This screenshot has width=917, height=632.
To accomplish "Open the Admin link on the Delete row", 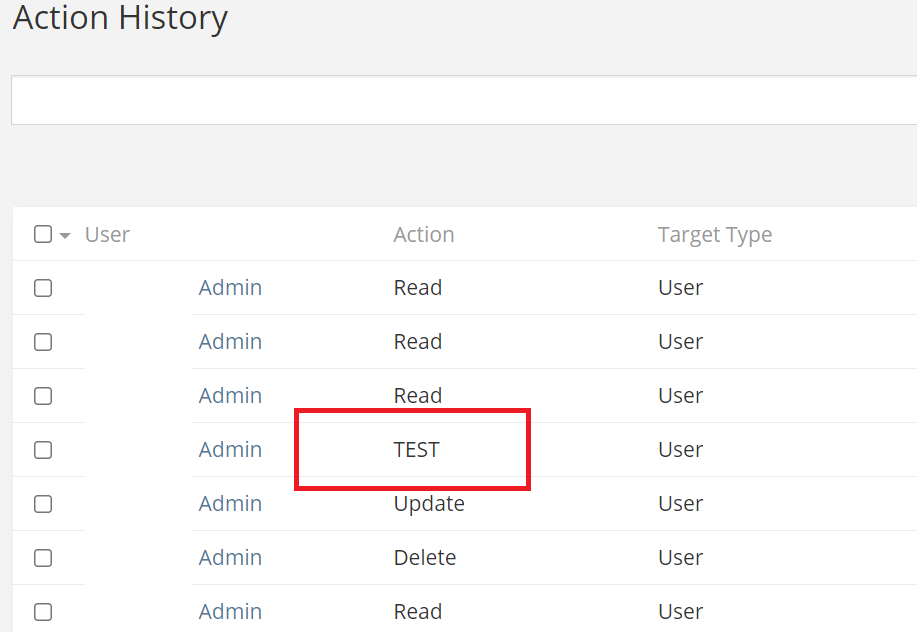I will (x=230, y=557).
